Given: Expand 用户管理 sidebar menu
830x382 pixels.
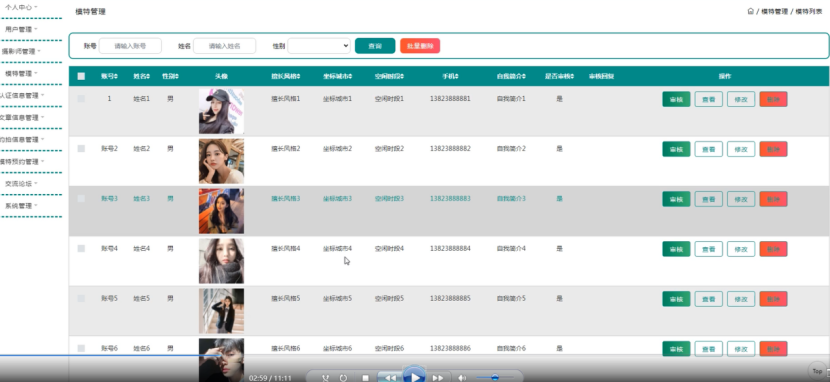Looking at the screenshot, I should click(x=21, y=29).
